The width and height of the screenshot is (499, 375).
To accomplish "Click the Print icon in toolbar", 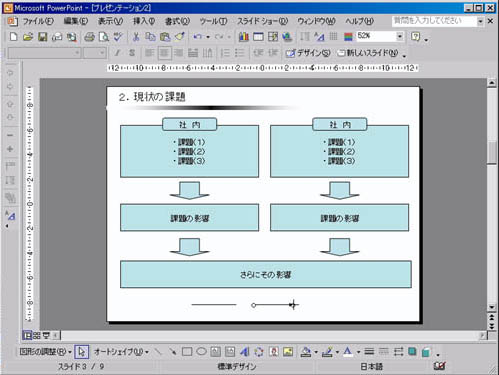I will pos(89,37).
